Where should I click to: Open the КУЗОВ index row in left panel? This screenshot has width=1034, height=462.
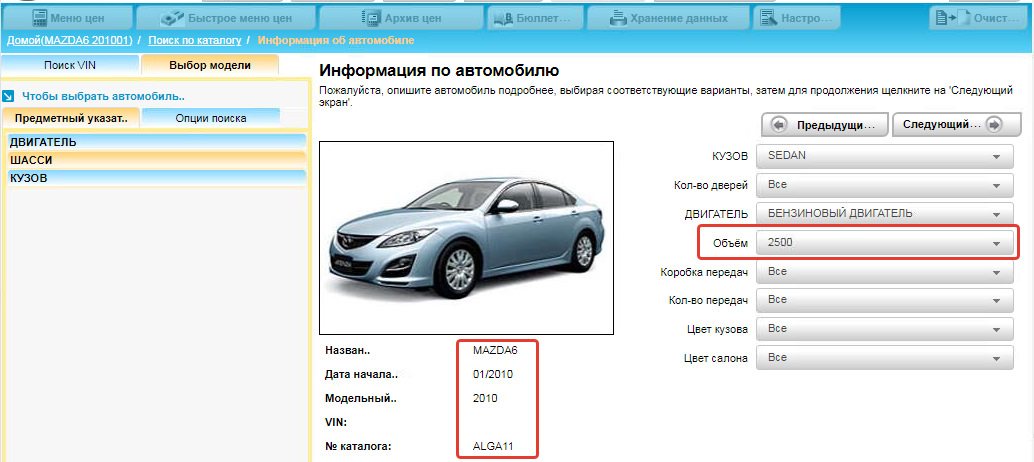click(157, 177)
